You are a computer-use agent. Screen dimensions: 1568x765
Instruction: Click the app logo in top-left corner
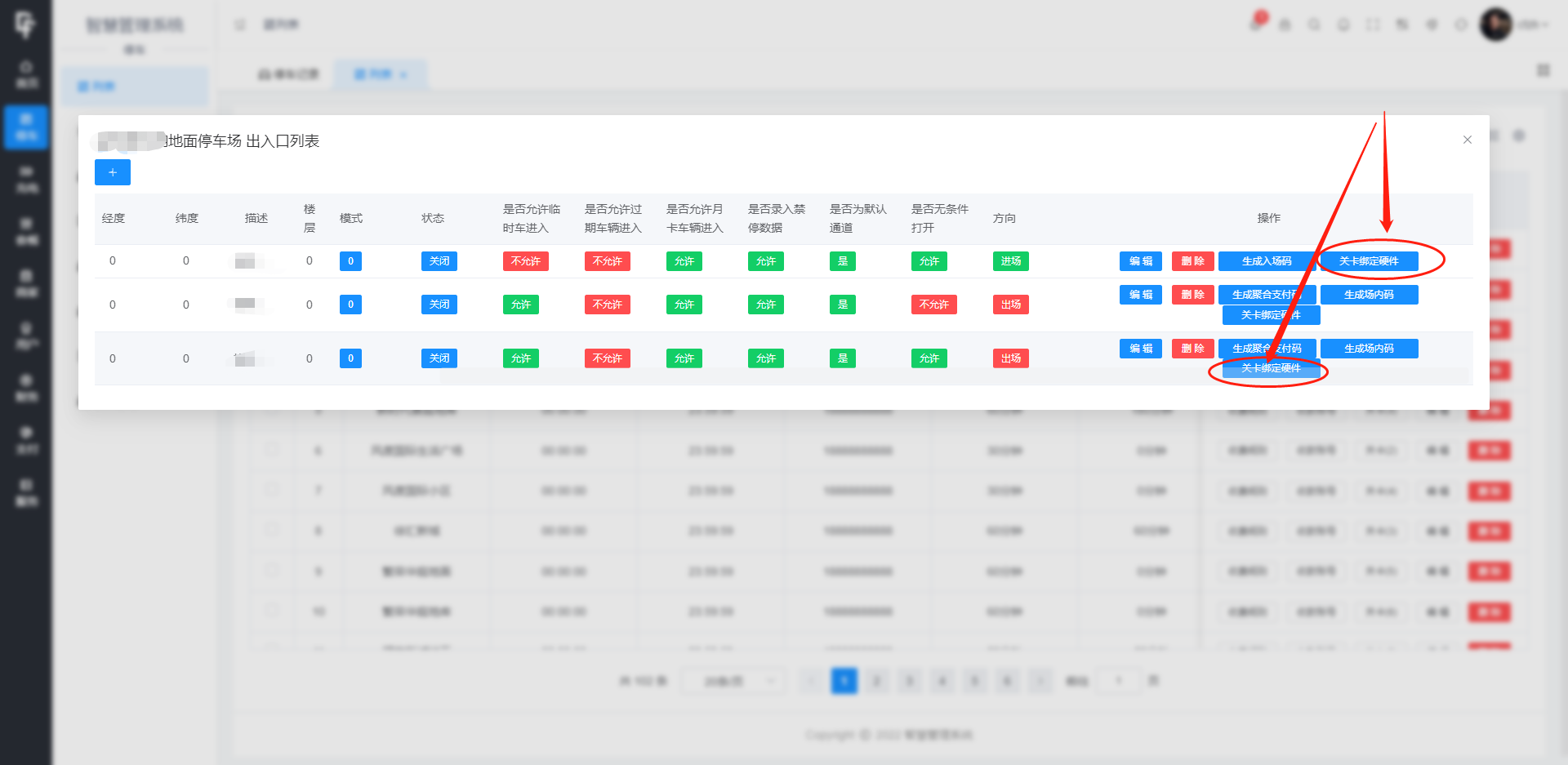25,24
